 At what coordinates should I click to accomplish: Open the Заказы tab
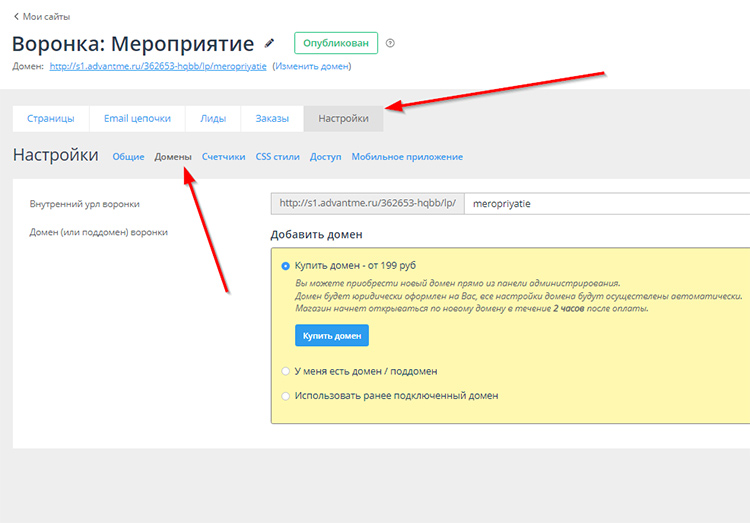[x=272, y=118]
